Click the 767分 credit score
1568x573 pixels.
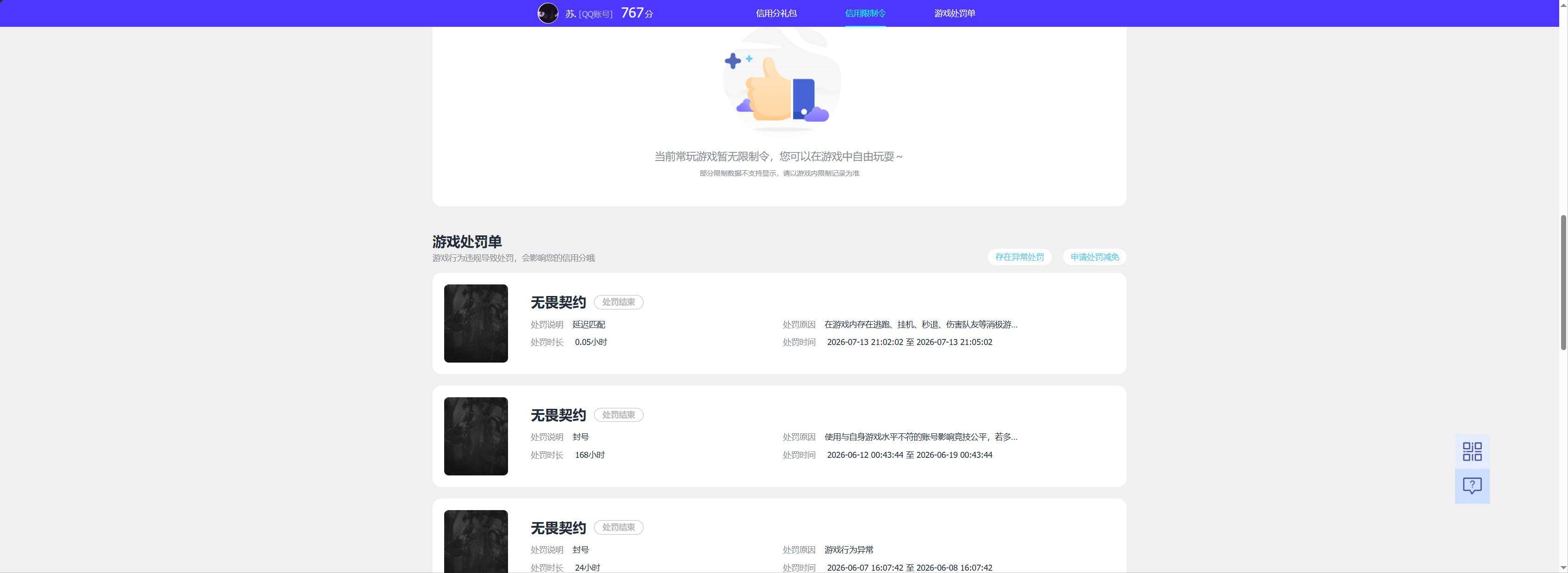pyautogui.click(x=637, y=13)
